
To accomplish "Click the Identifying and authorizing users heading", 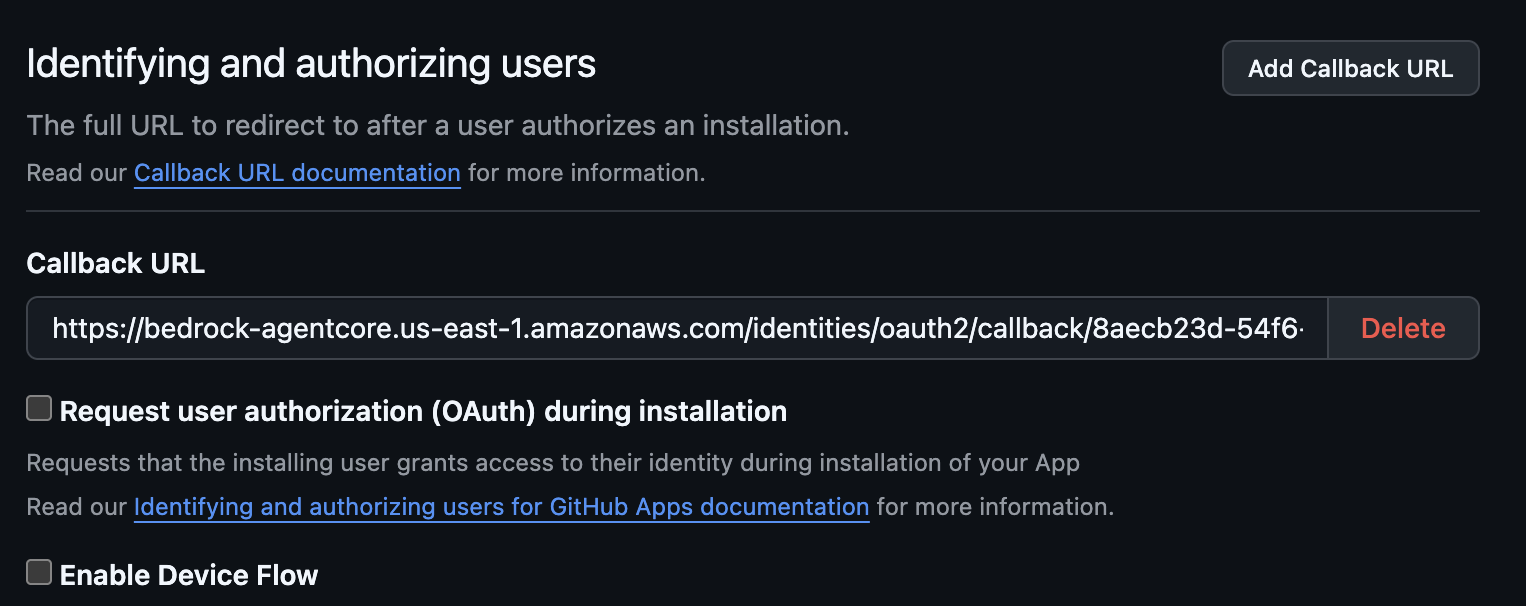I will 310,63.
